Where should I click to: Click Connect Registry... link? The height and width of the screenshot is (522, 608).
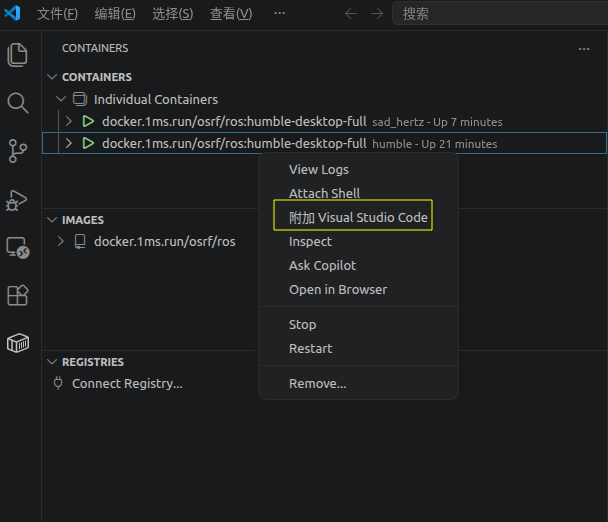(x=127, y=384)
